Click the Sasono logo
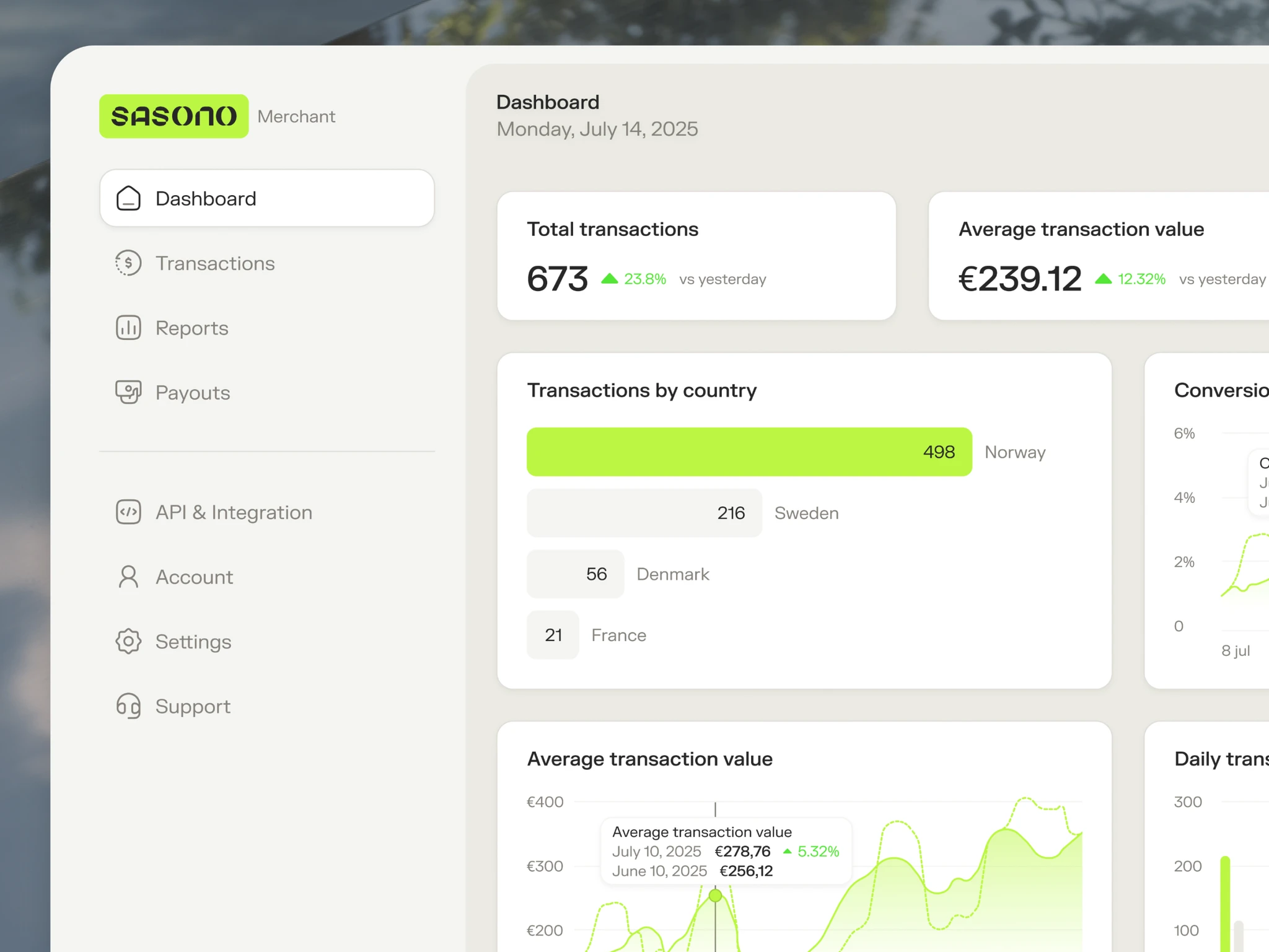Viewport: 1269px width, 952px height. [x=173, y=116]
